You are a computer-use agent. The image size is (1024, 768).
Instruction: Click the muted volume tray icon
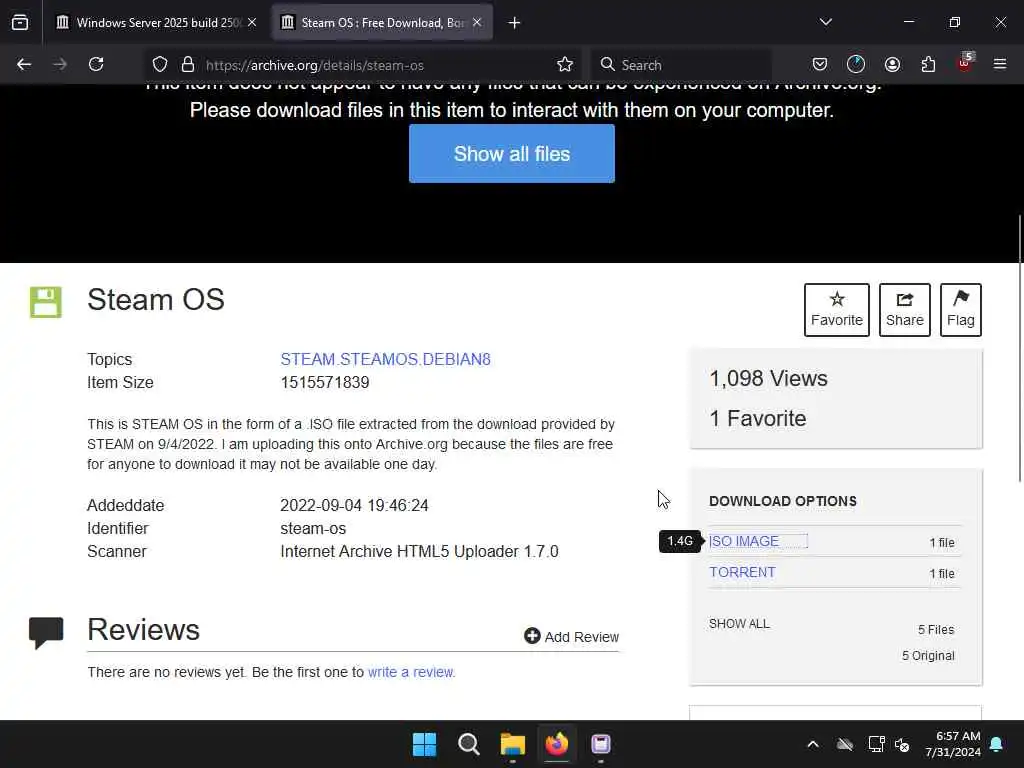pyautogui.click(x=902, y=744)
